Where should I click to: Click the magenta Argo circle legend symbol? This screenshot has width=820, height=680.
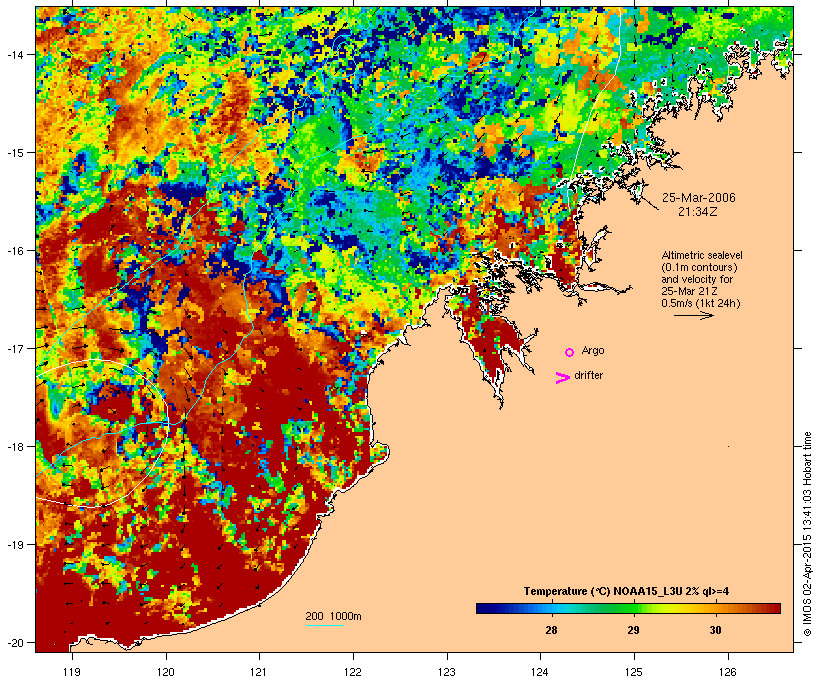pos(570,352)
